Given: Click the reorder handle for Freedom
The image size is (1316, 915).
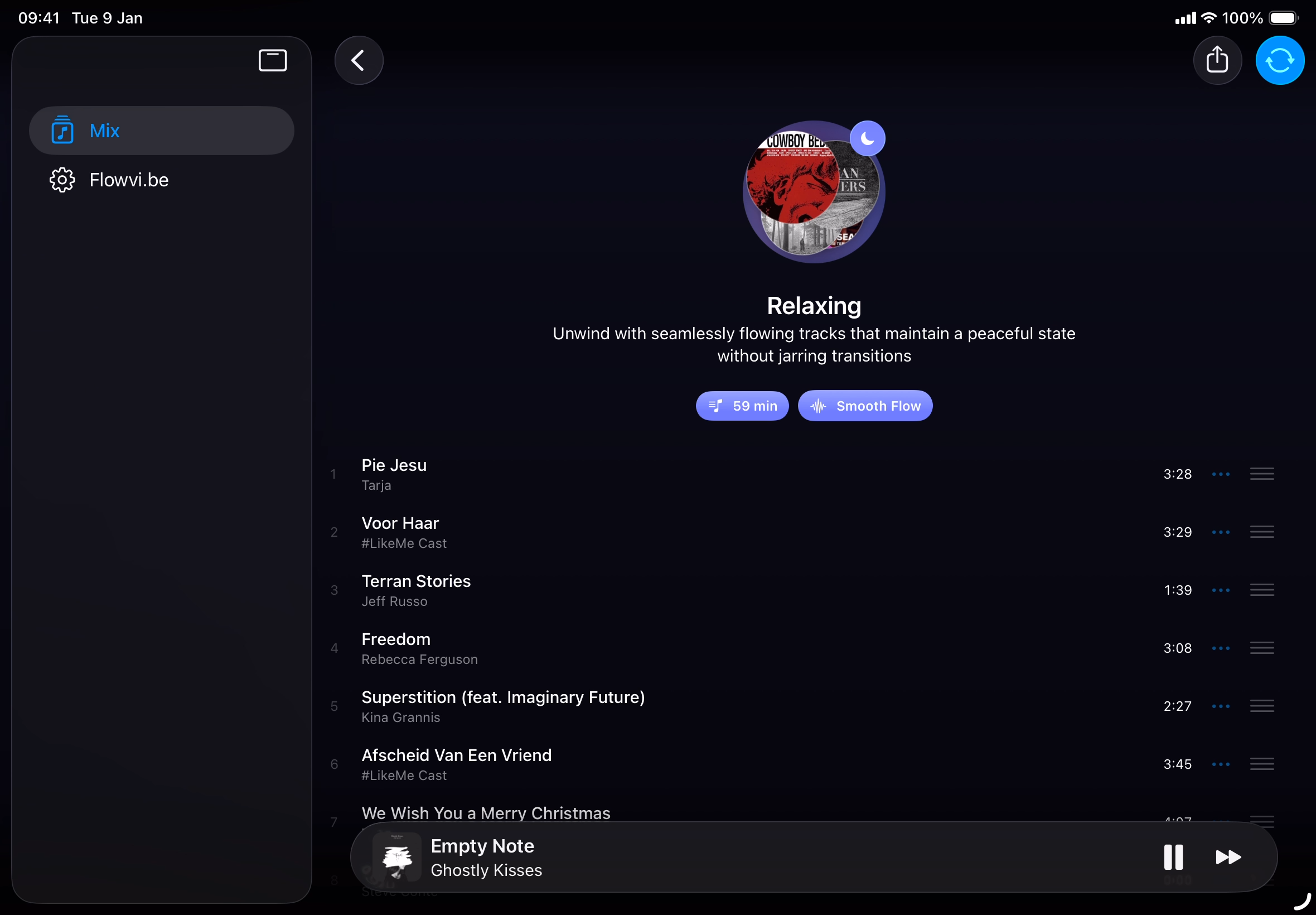Looking at the screenshot, I should [1261, 648].
